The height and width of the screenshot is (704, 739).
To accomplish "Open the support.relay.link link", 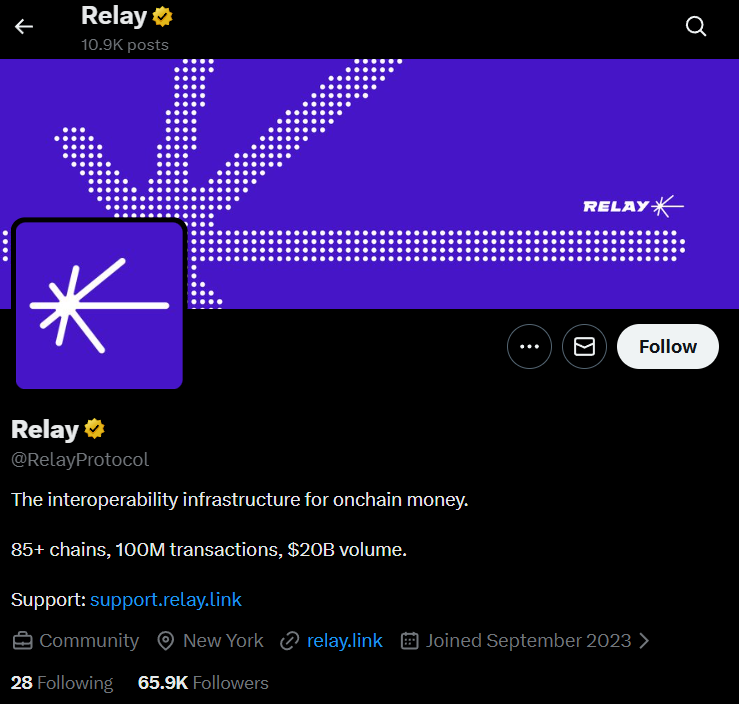I will (166, 600).
